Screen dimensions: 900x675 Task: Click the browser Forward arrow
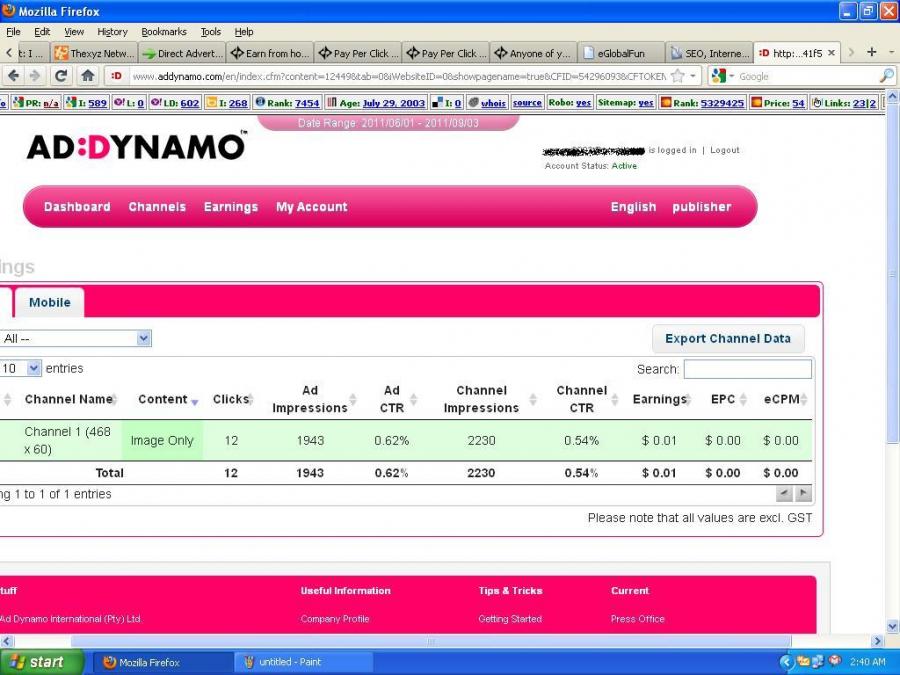coord(35,76)
